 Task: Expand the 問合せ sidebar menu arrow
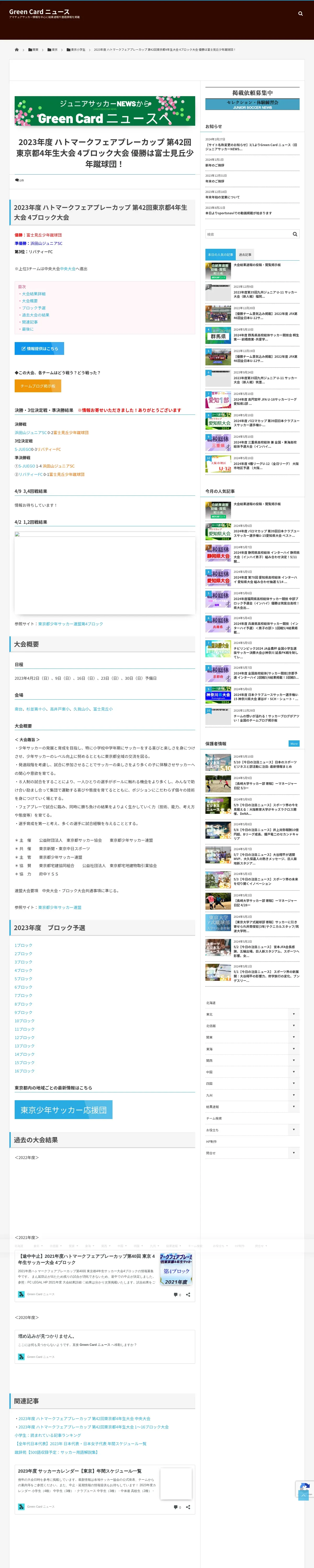(x=293, y=1153)
